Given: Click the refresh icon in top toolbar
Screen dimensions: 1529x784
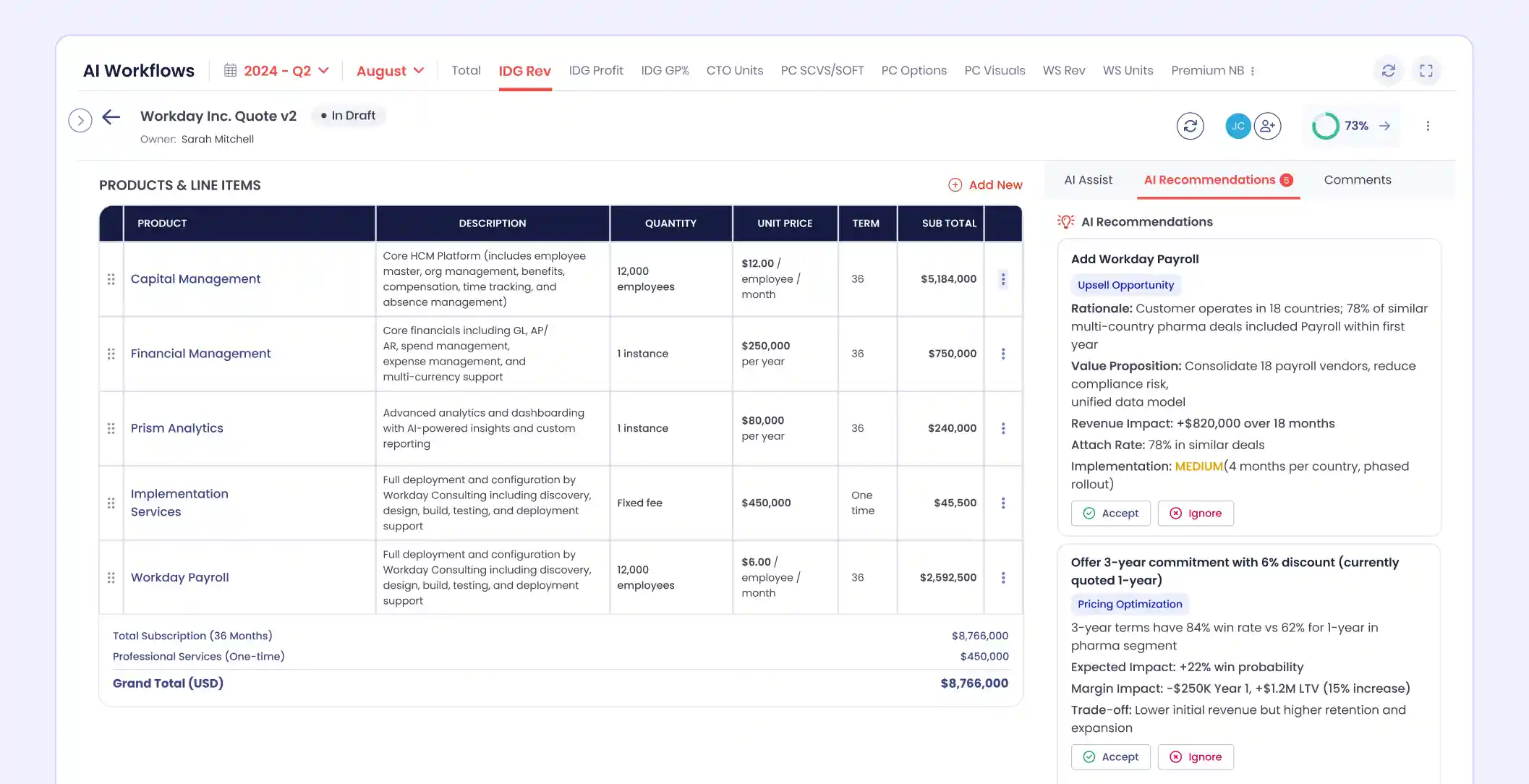Looking at the screenshot, I should (x=1388, y=70).
